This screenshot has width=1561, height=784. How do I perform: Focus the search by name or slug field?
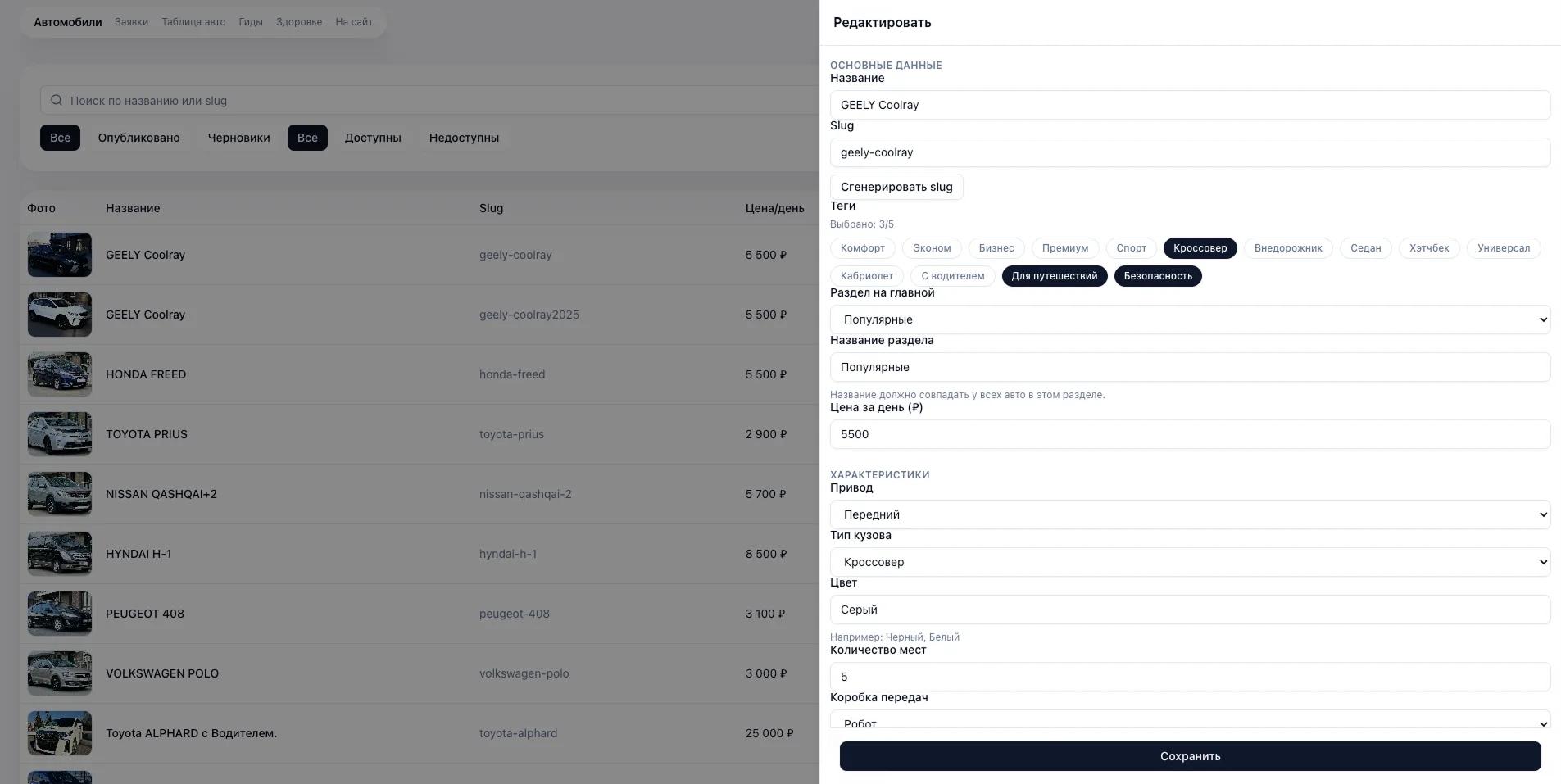point(429,100)
